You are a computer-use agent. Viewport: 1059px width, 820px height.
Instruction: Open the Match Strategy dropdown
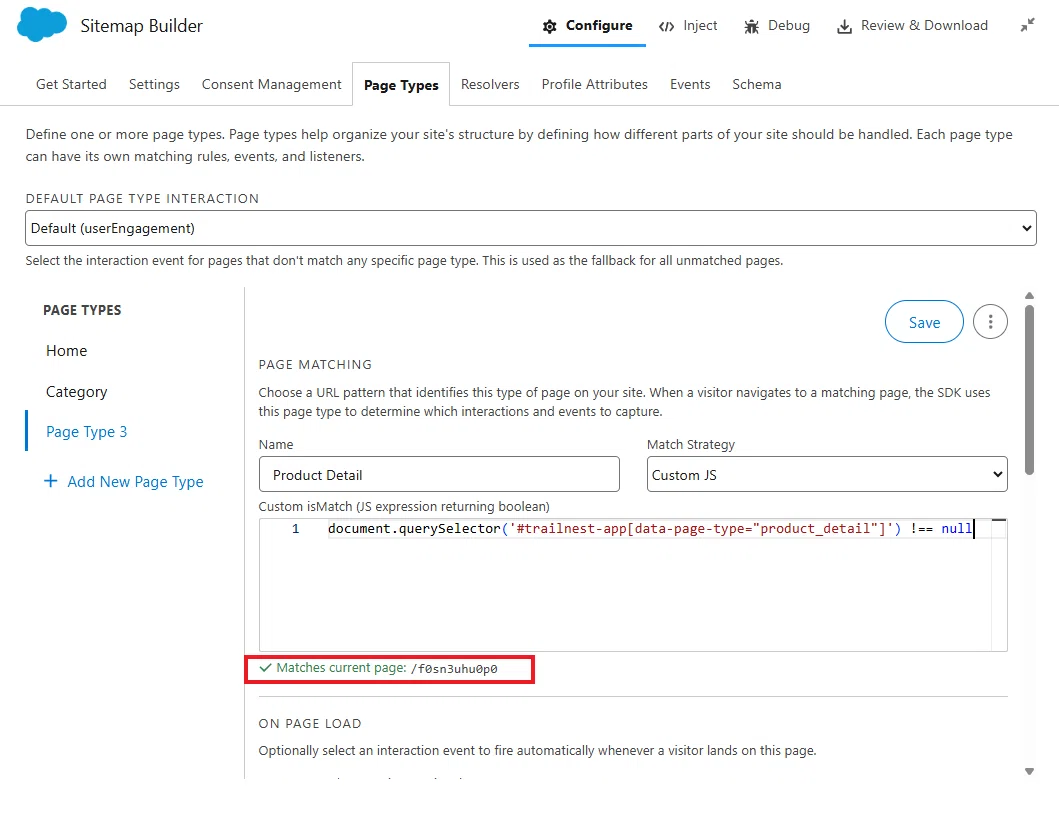[x=827, y=474]
